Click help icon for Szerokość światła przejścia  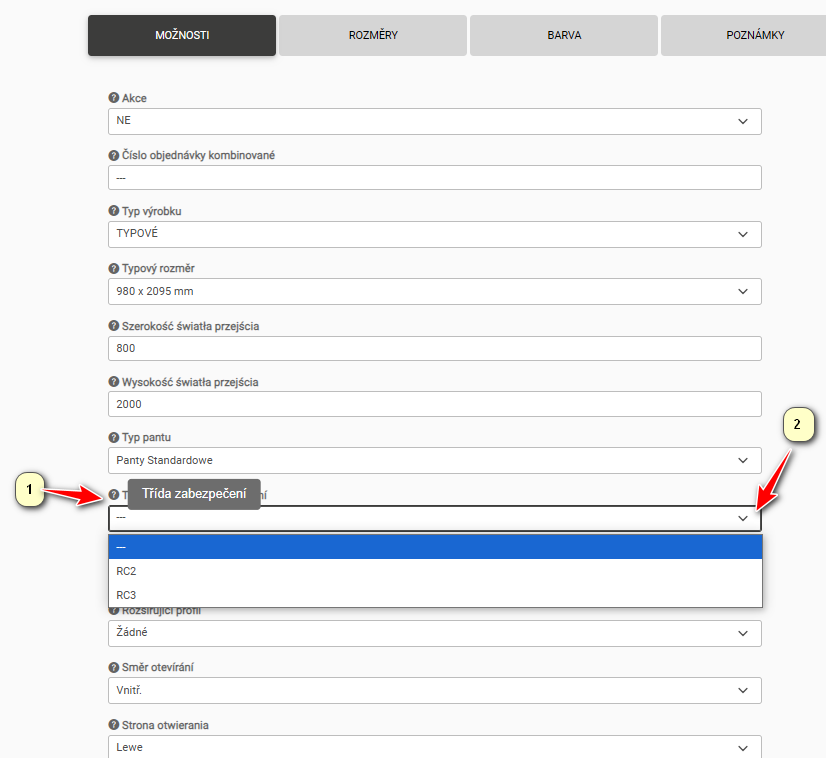pyautogui.click(x=113, y=326)
